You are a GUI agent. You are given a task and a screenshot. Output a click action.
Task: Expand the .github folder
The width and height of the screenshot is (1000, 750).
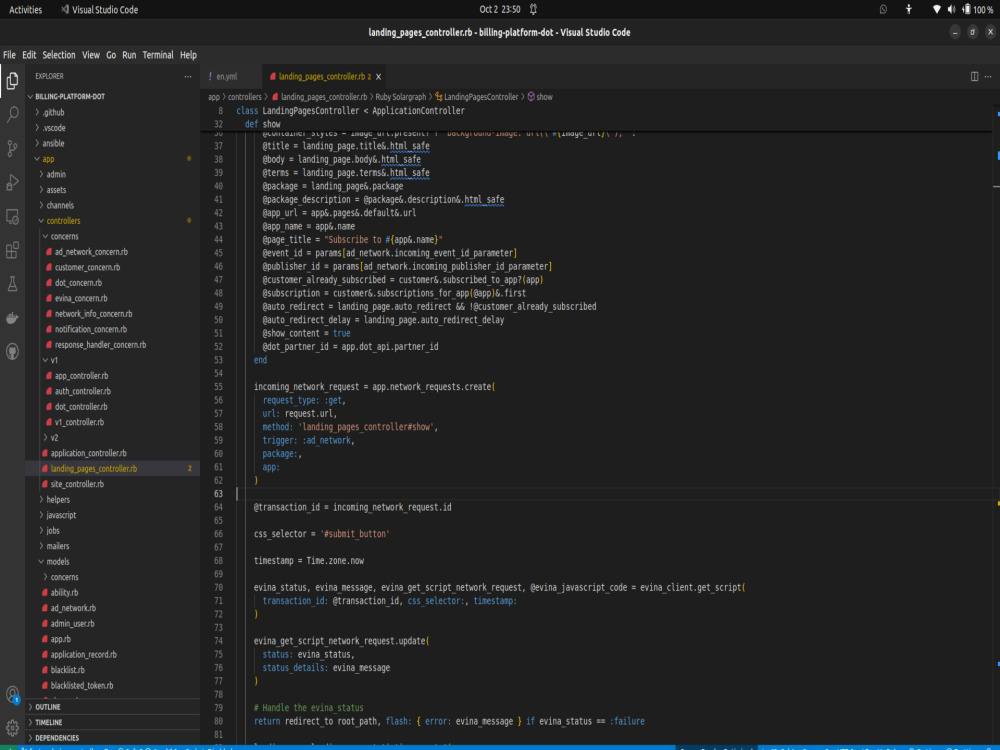[112, 112]
